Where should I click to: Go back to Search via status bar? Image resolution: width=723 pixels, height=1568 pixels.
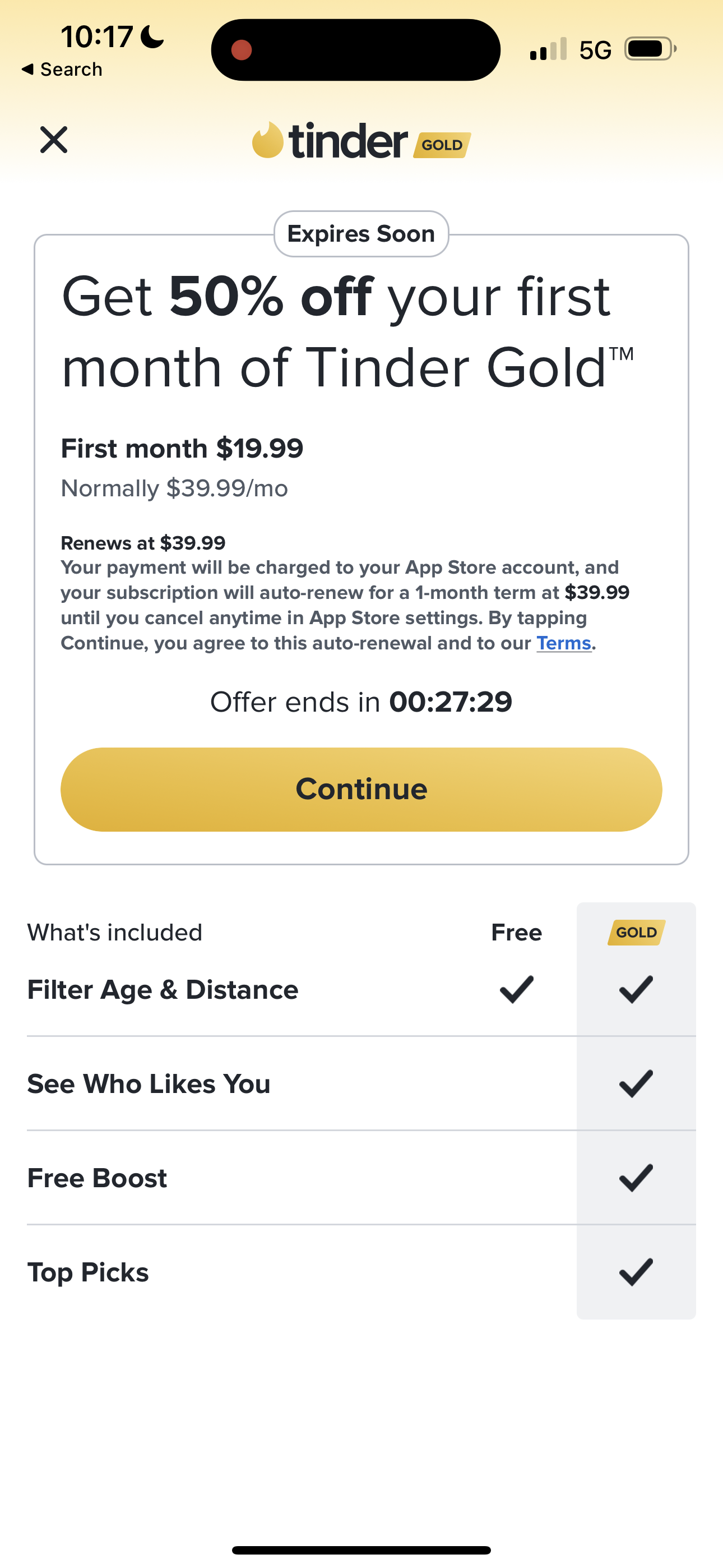click(62, 70)
